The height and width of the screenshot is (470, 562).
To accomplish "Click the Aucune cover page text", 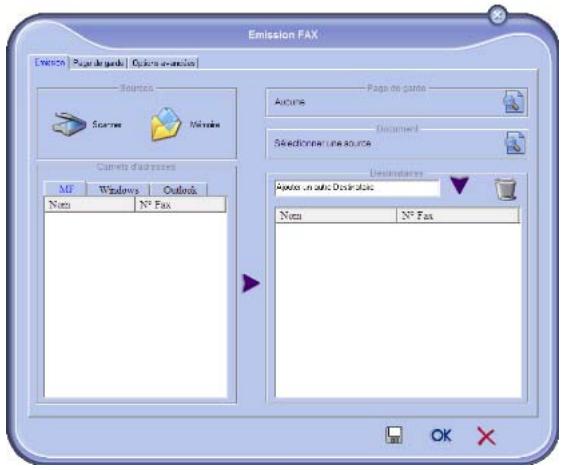I will (290, 102).
